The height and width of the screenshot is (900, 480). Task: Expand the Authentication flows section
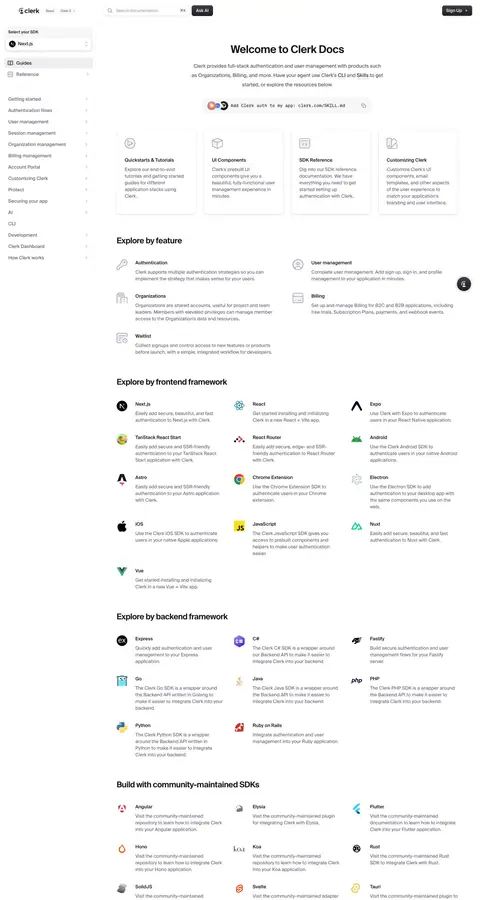coord(48,110)
